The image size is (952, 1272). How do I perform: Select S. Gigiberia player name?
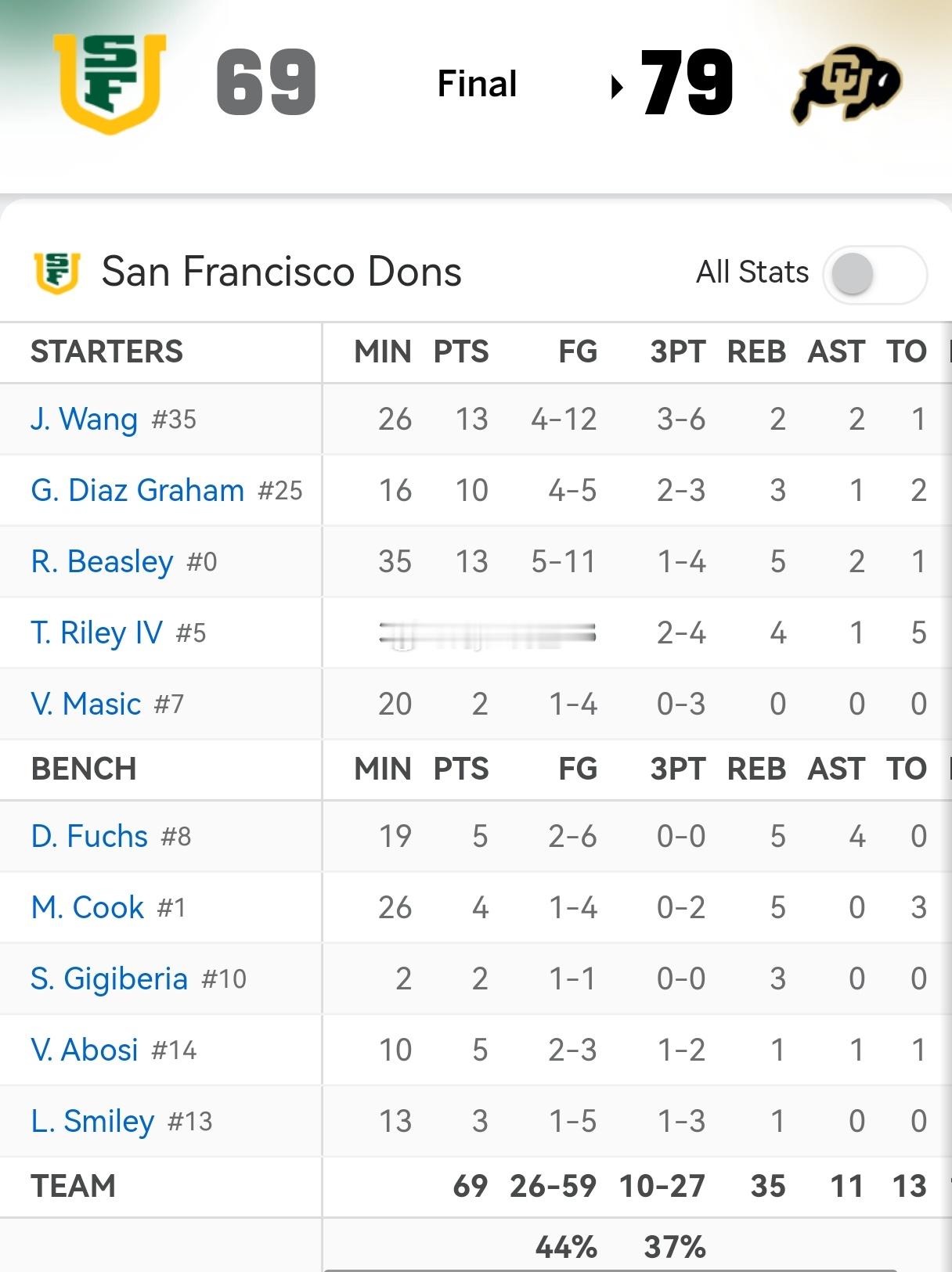pos(110,979)
